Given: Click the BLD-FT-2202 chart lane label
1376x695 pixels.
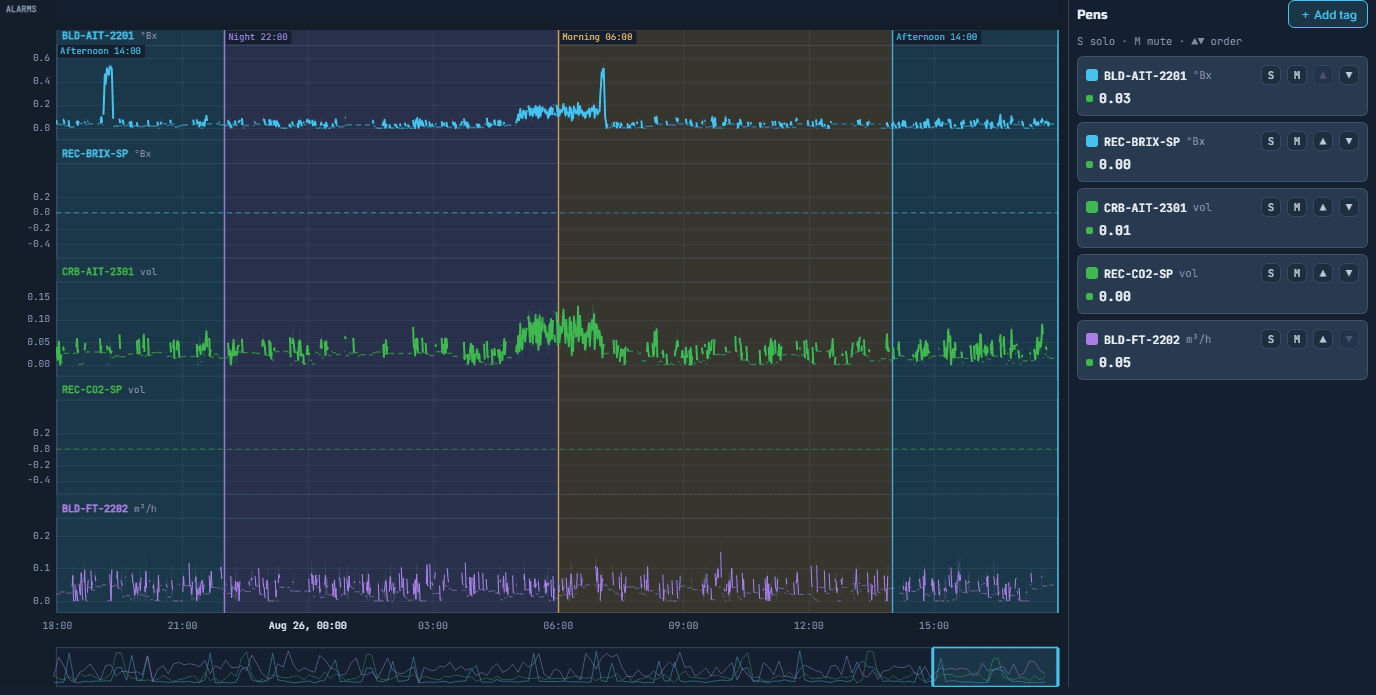Looking at the screenshot, I should 95,509.
